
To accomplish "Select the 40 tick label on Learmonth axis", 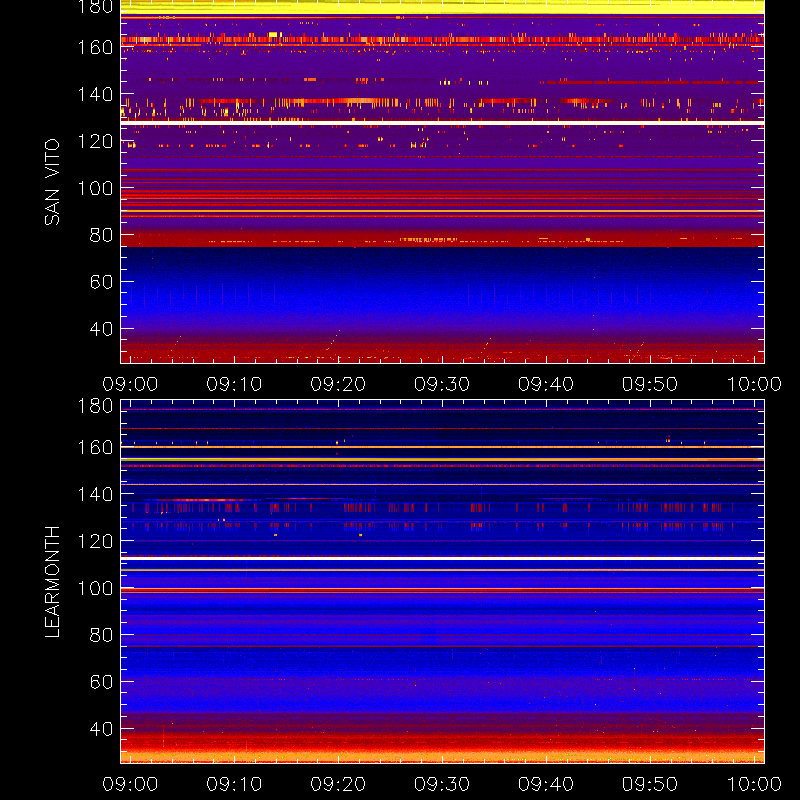I will pyautogui.click(x=101, y=729).
